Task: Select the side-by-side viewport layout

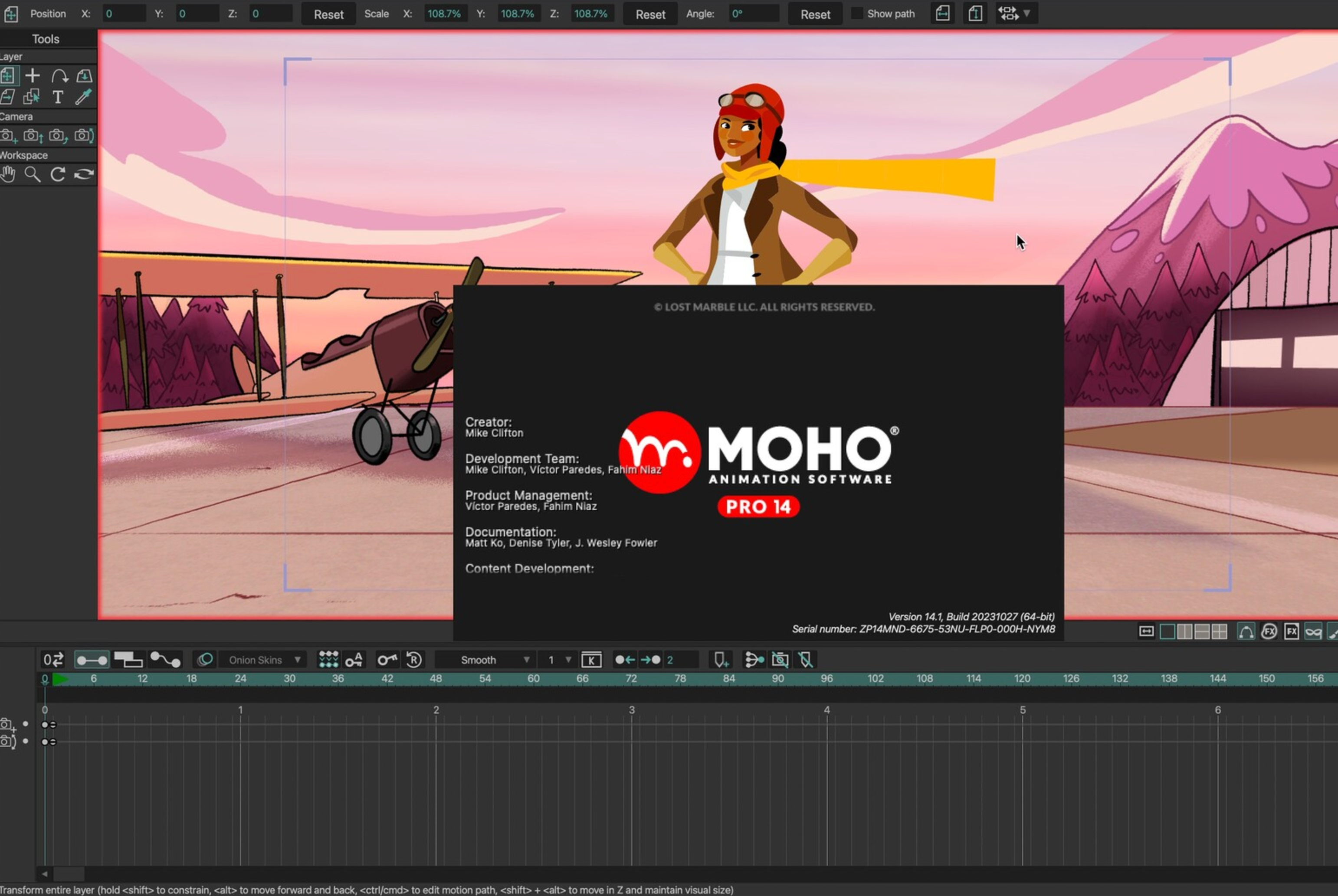Action: [x=1185, y=631]
